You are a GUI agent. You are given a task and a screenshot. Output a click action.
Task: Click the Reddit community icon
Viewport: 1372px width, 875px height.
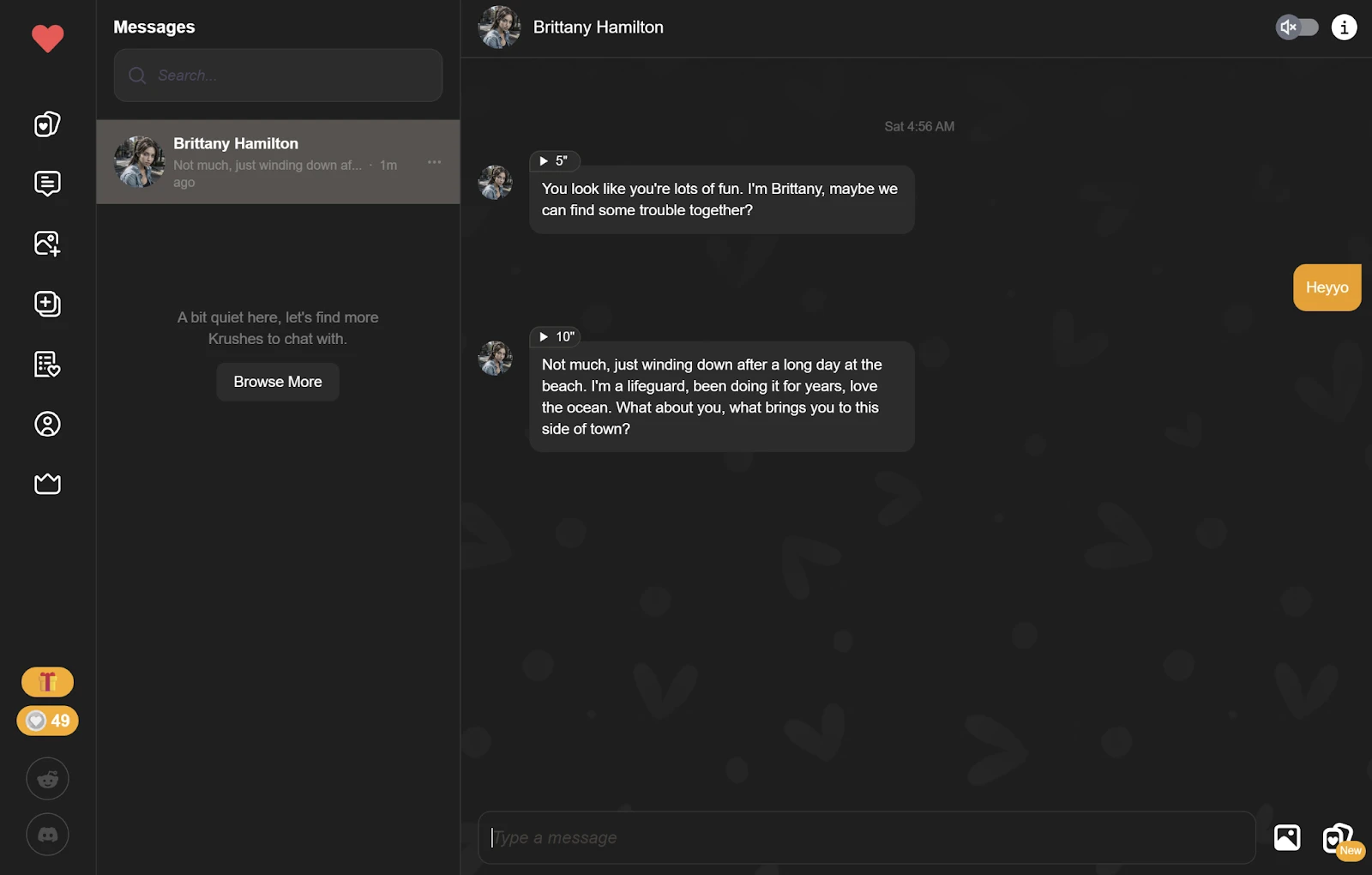click(x=47, y=779)
